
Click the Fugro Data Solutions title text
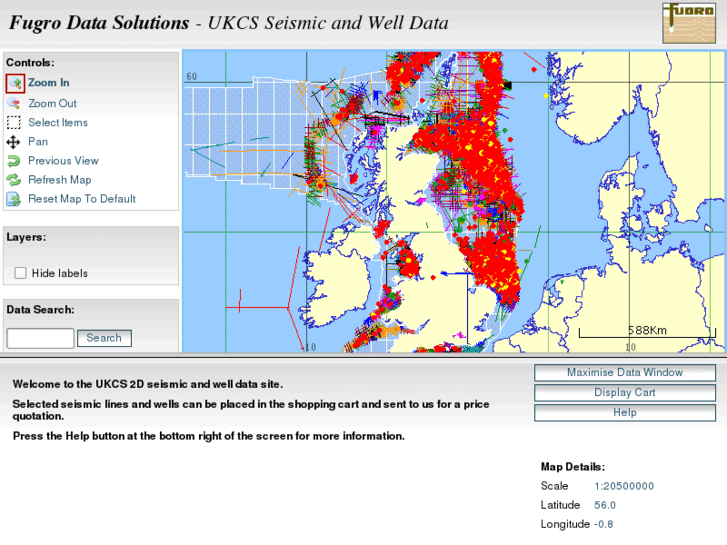[x=99, y=23]
